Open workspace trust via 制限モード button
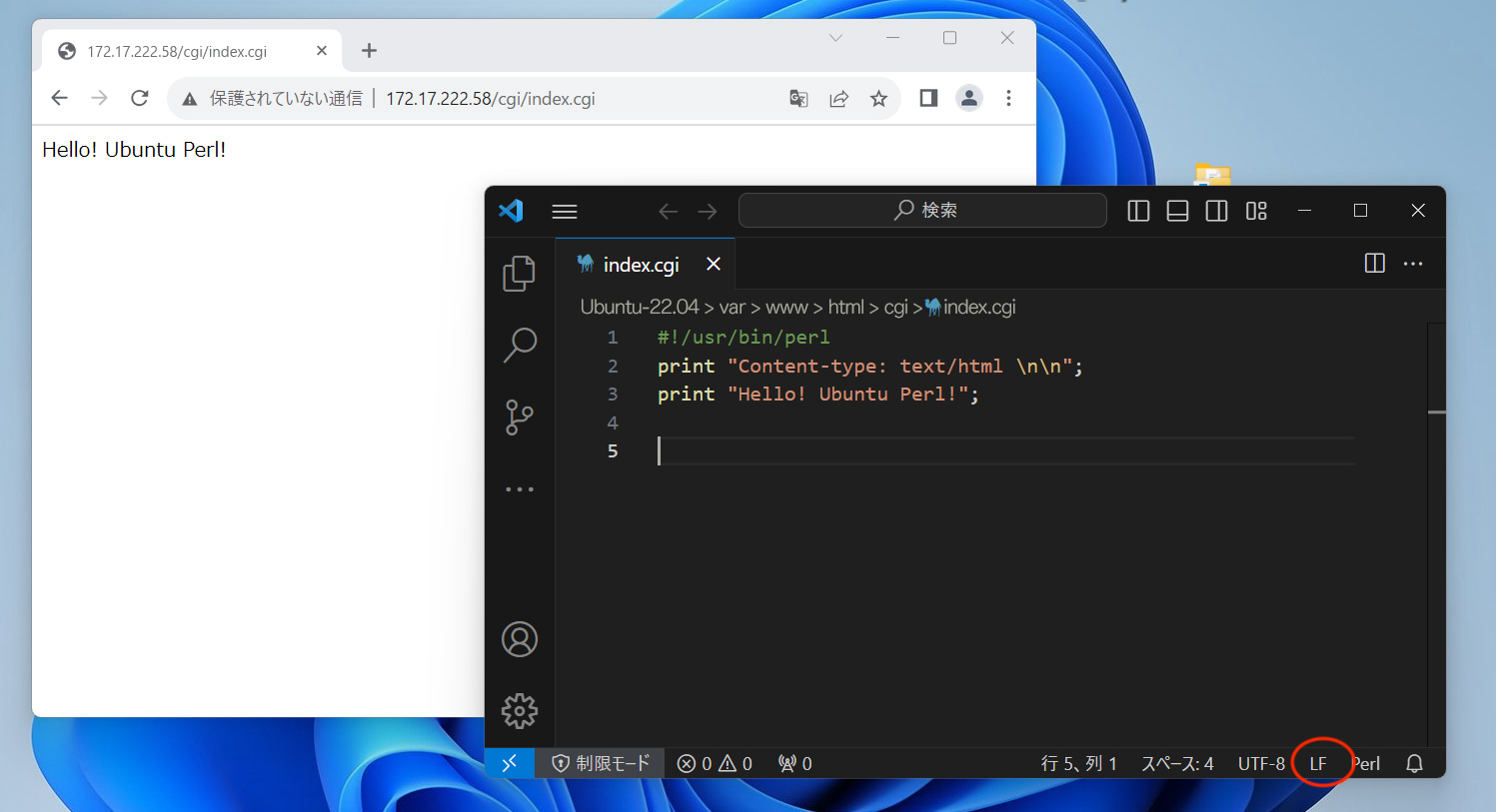Viewport: 1496px width, 812px height. click(x=600, y=763)
